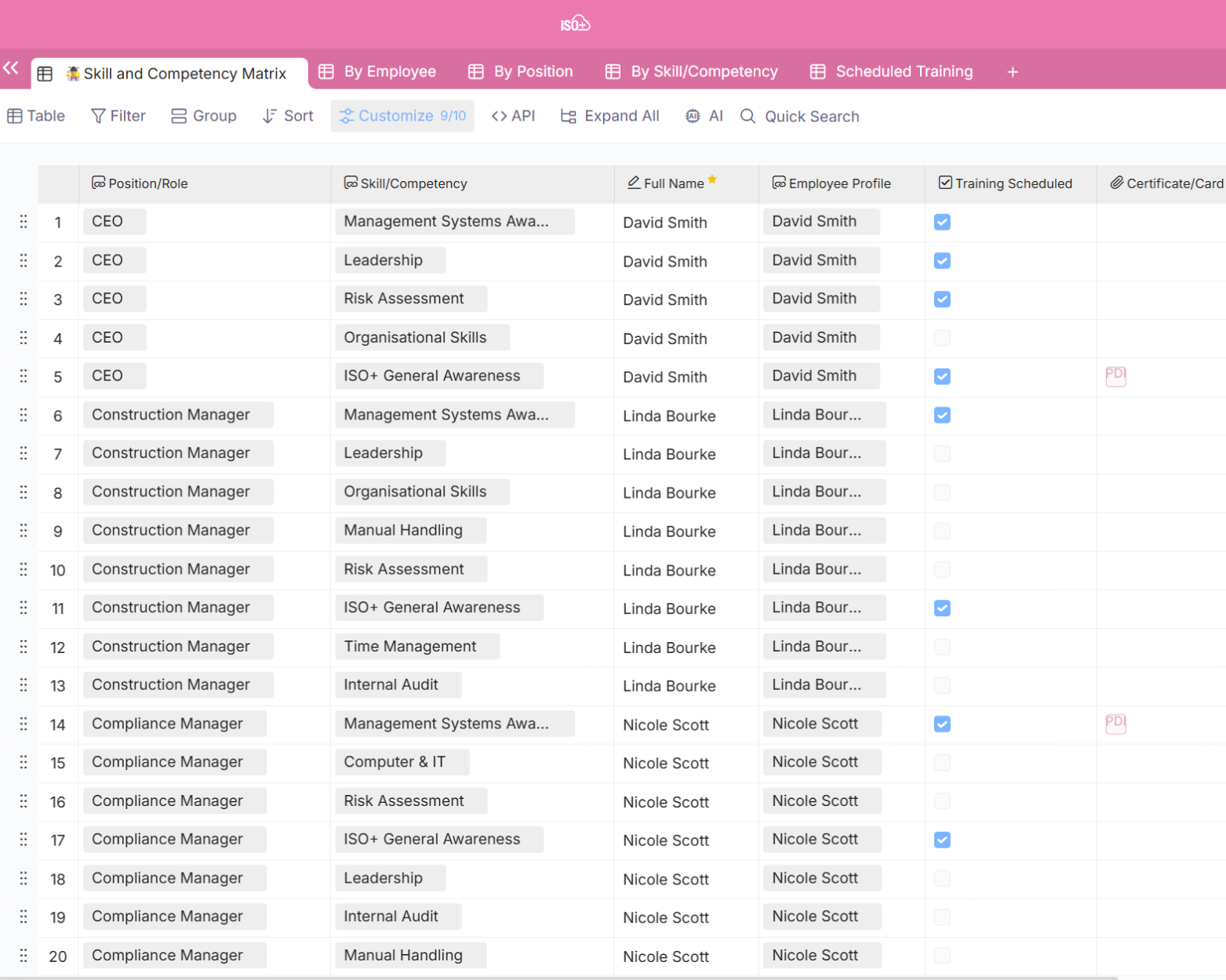Open the Table view dropdown
The width and height of the screenshot is (1226, 980).
pos(36,116)
